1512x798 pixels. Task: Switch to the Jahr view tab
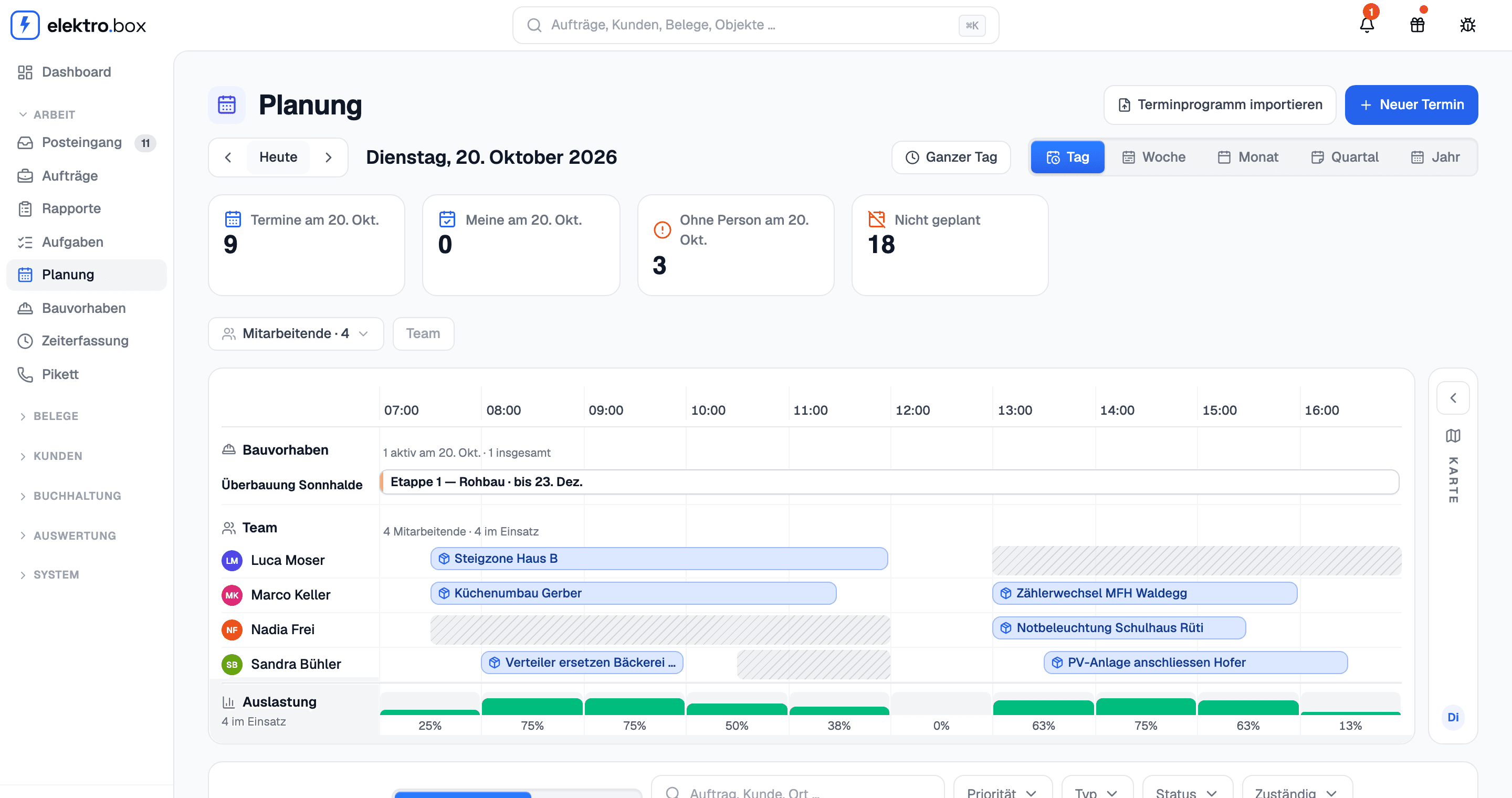(x=1435, y=157)
